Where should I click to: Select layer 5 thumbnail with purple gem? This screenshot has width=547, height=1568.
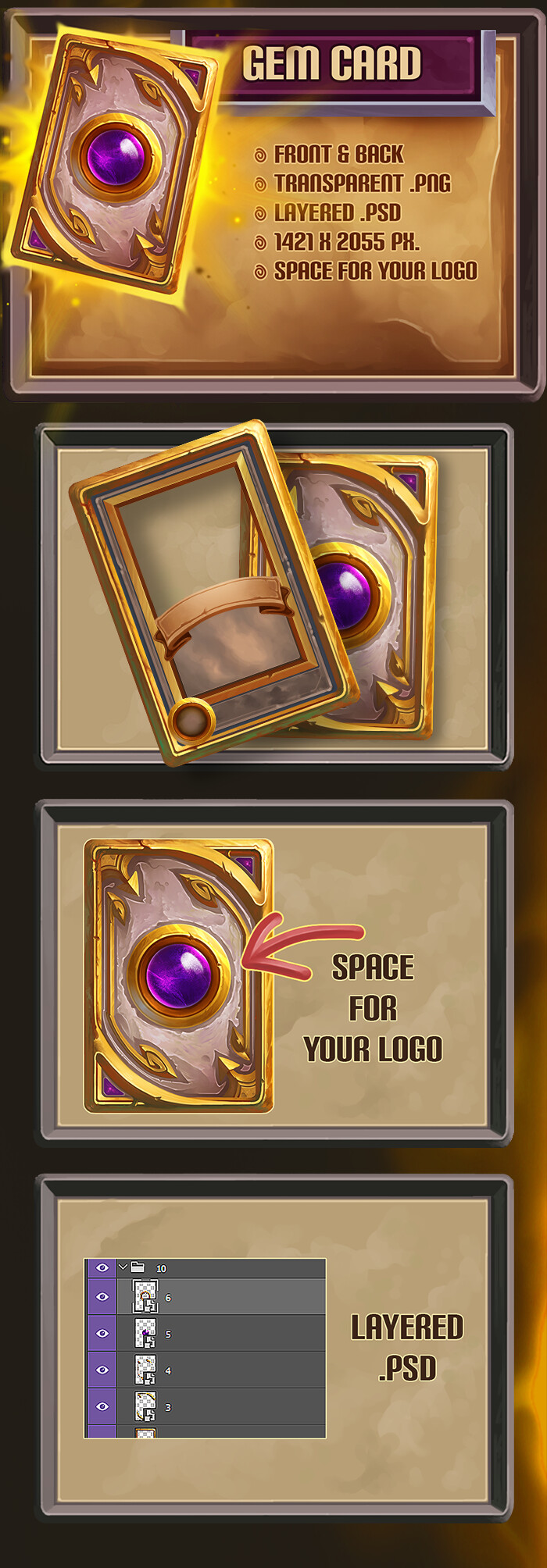(x=145, y=1333)
